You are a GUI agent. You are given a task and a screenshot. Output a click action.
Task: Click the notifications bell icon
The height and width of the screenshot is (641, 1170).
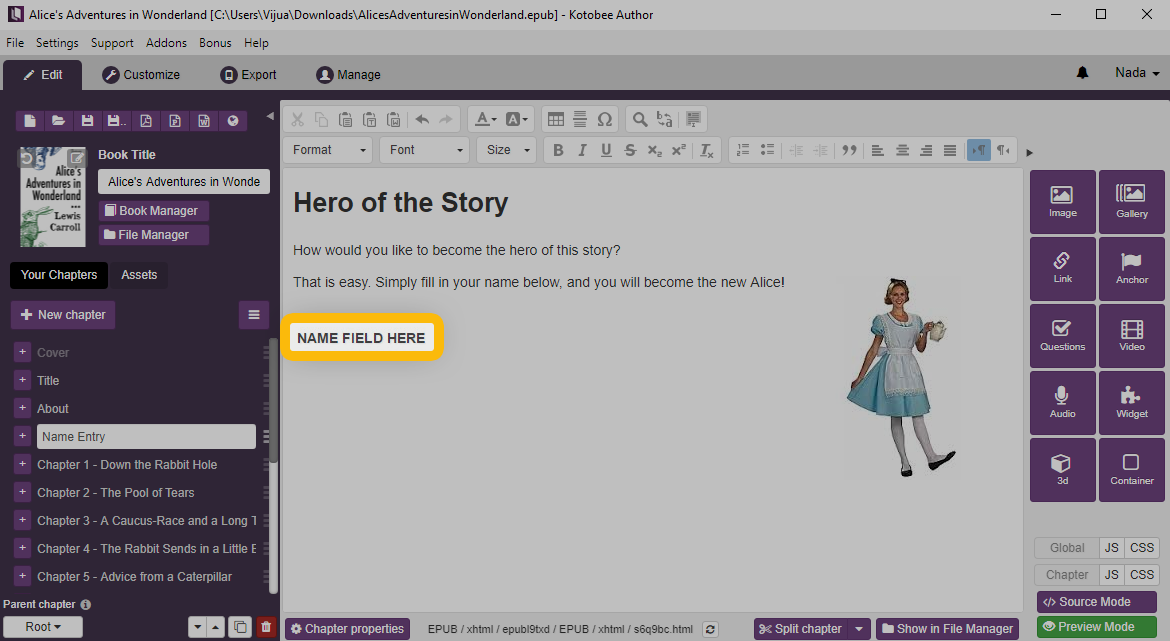(1082, 74)
